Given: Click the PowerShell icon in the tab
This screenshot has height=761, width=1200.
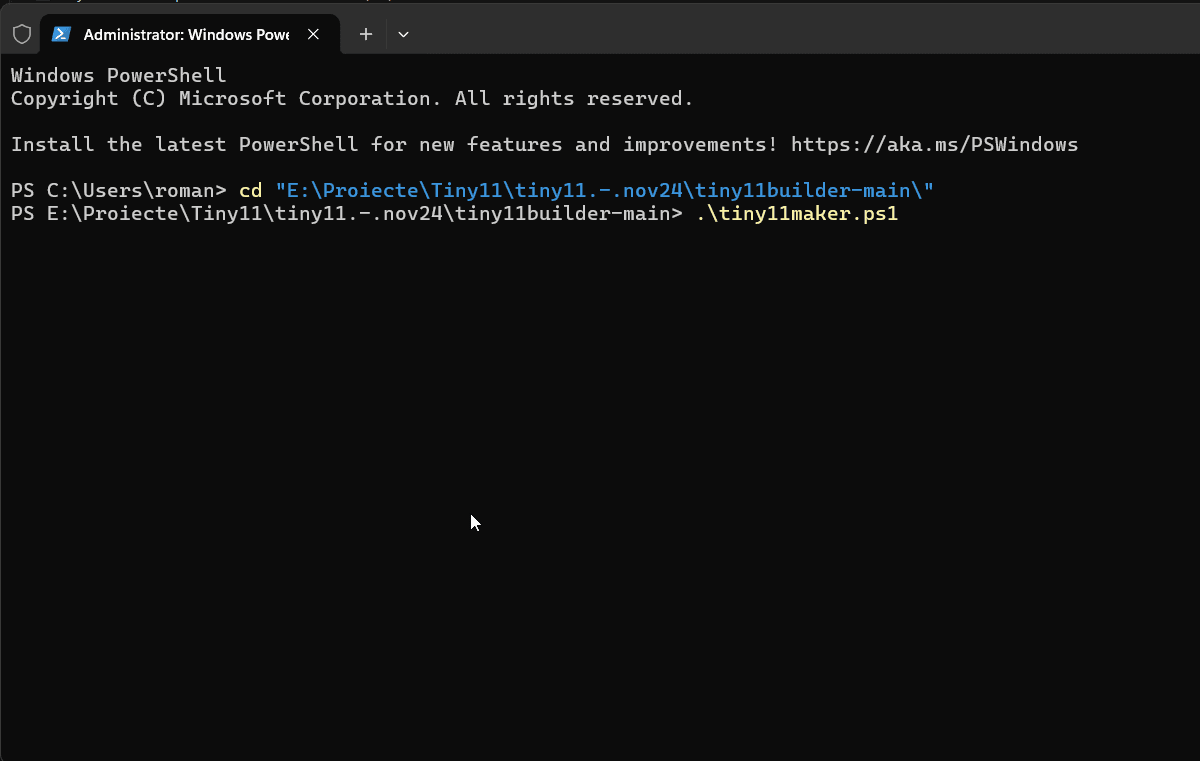Looking at the screenshot, I should [61, 34].
